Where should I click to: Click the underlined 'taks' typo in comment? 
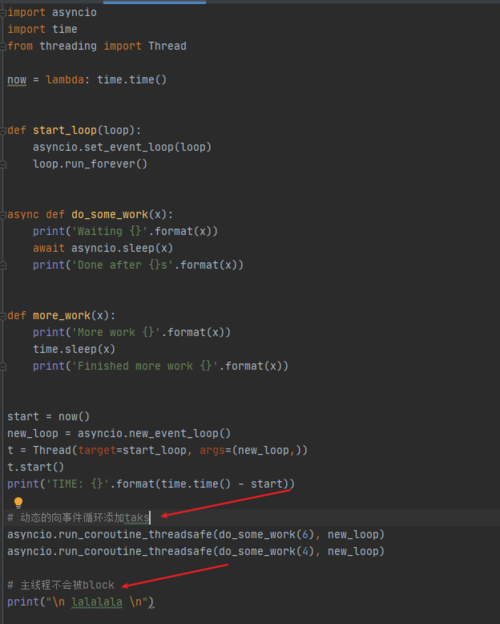pyautogui.click(x=137, y=518)
